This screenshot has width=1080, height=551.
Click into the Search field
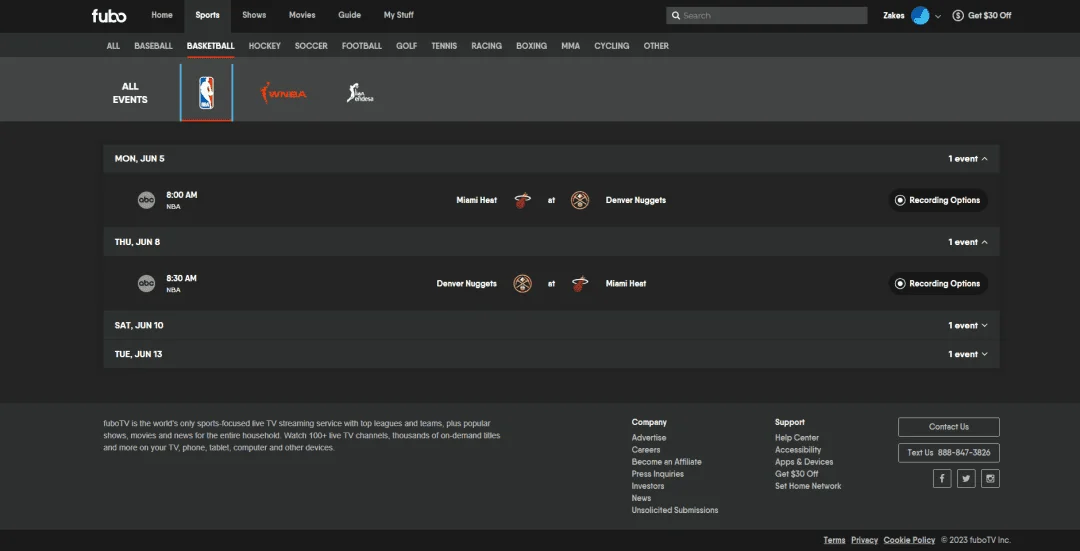(767, 15)
